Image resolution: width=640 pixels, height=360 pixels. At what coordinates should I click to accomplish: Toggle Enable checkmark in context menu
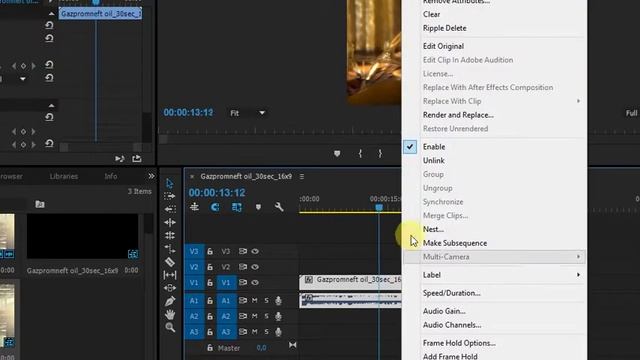(410, 147)
